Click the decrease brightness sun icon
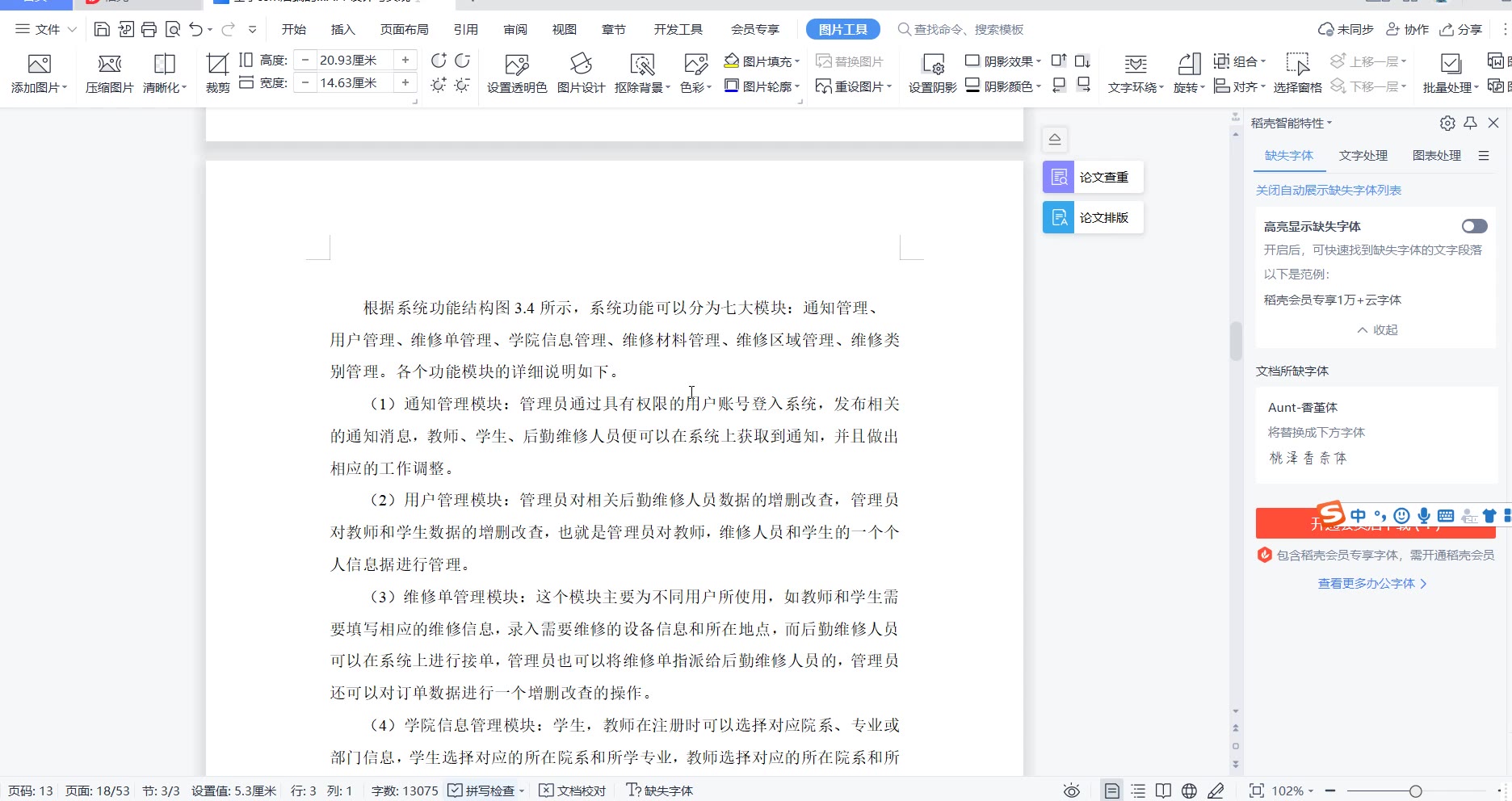 pyautogui.click(x=463, y=85)
